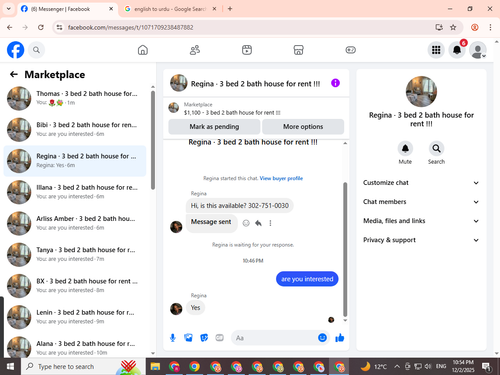The image size is (500, 375).
Task: Go to the Home feed icon
Action: 143,50
